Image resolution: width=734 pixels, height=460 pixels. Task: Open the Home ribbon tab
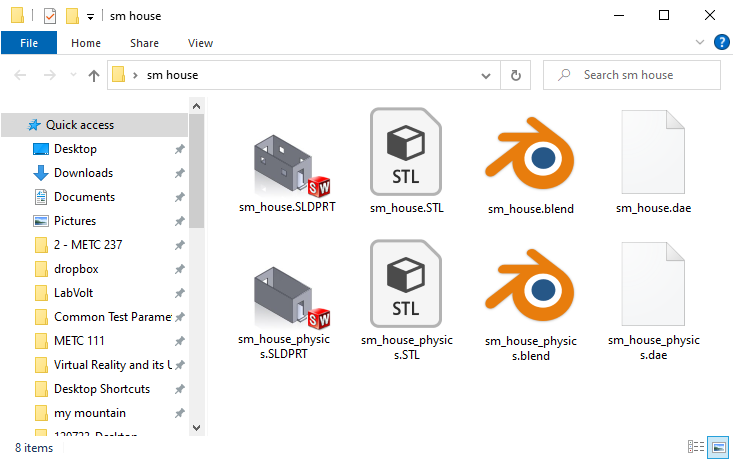86,43
